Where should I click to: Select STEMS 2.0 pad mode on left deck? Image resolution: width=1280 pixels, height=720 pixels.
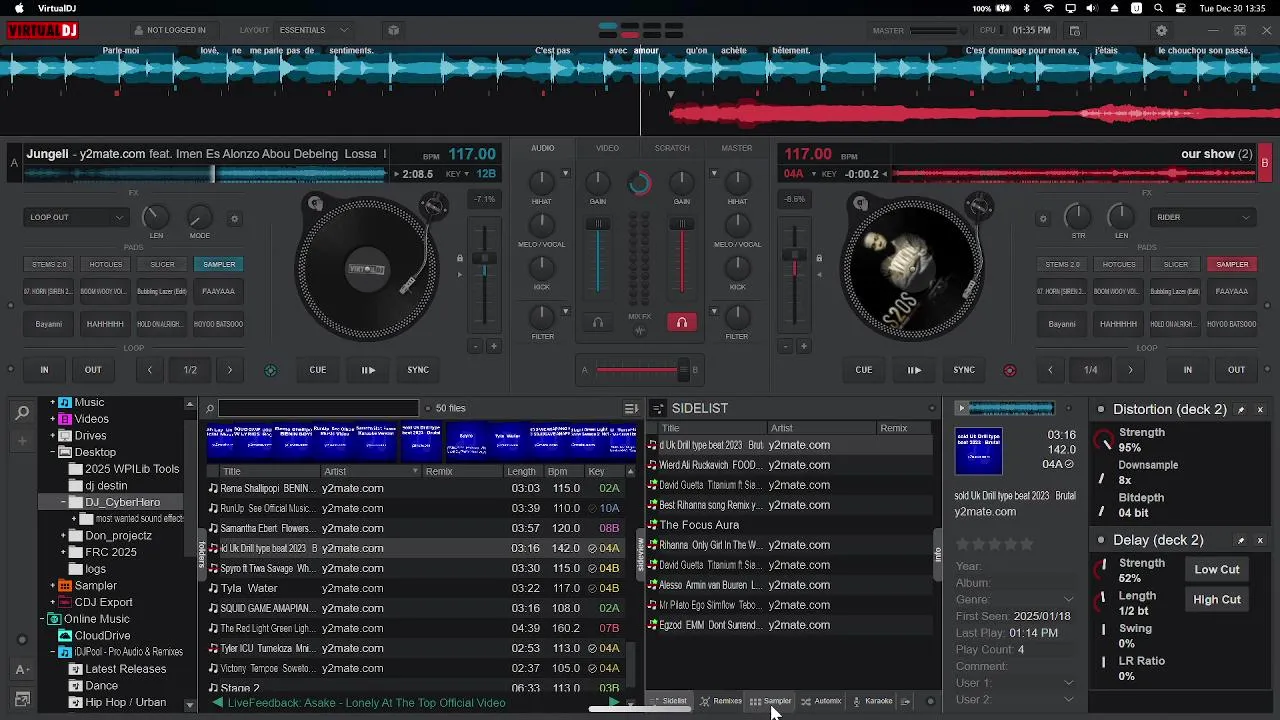pos(49,264)
